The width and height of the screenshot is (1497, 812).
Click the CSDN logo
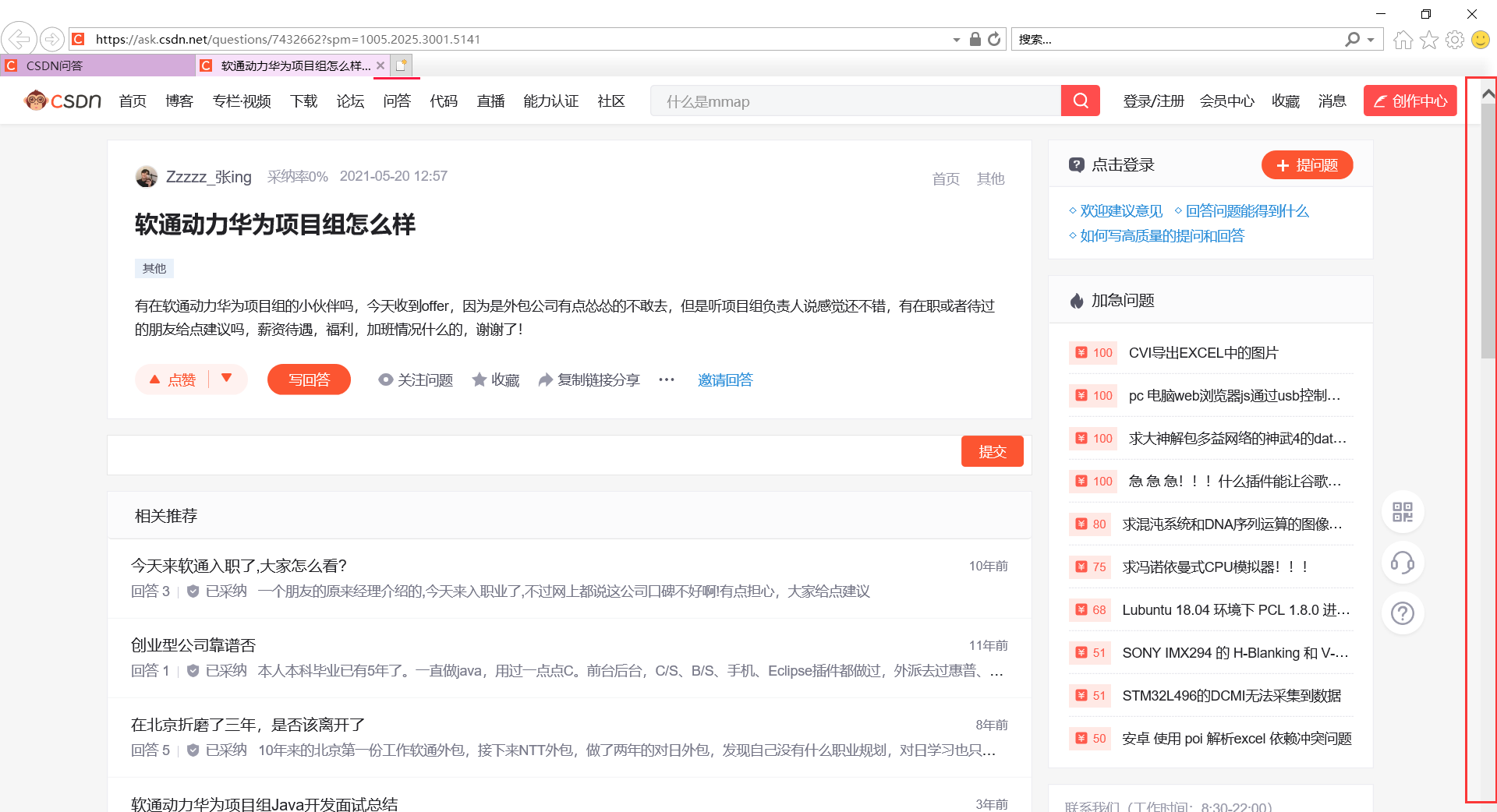62,101
